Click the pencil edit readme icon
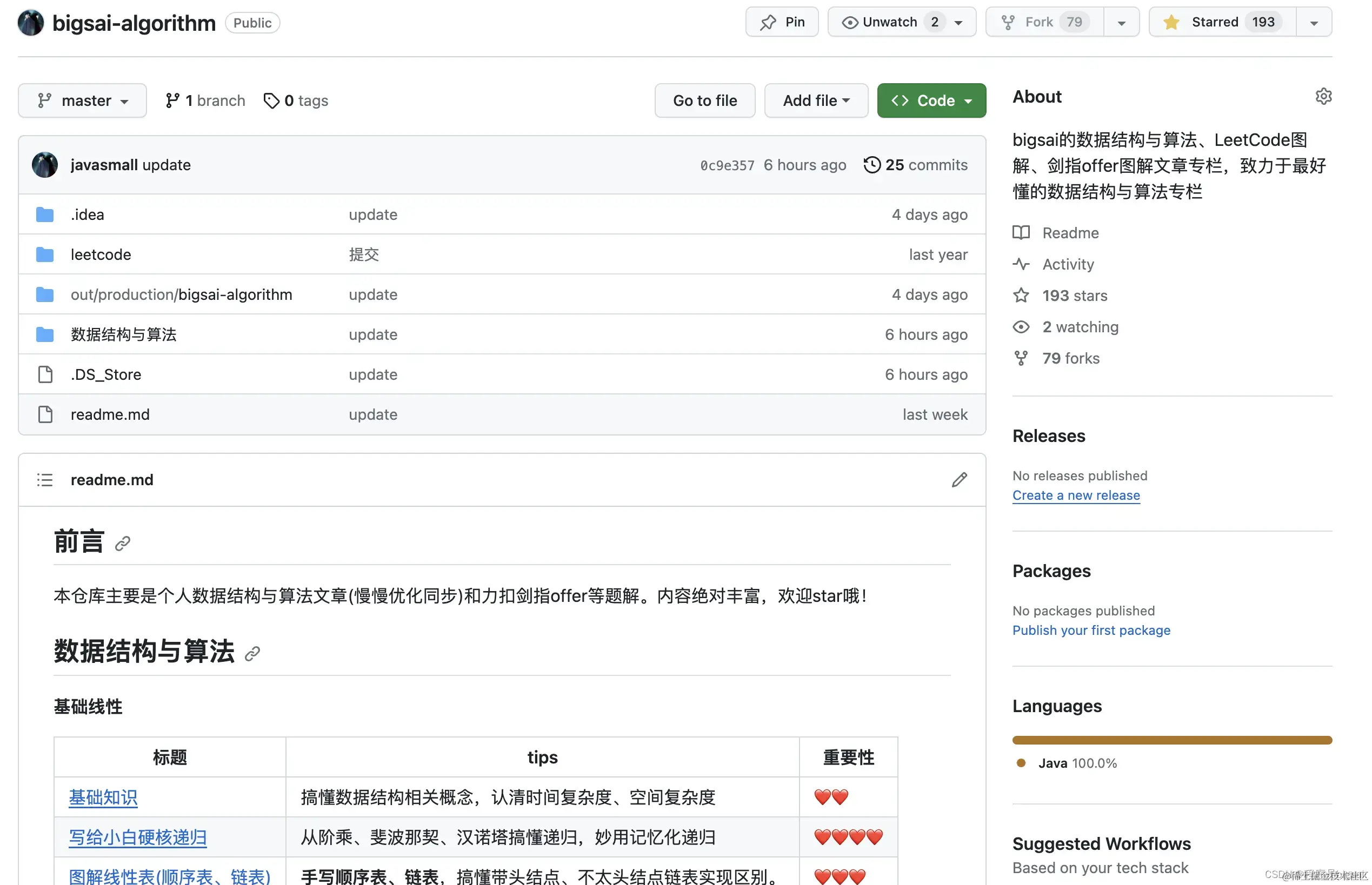This screenshot has width=1372, height=885. [958, 480]
